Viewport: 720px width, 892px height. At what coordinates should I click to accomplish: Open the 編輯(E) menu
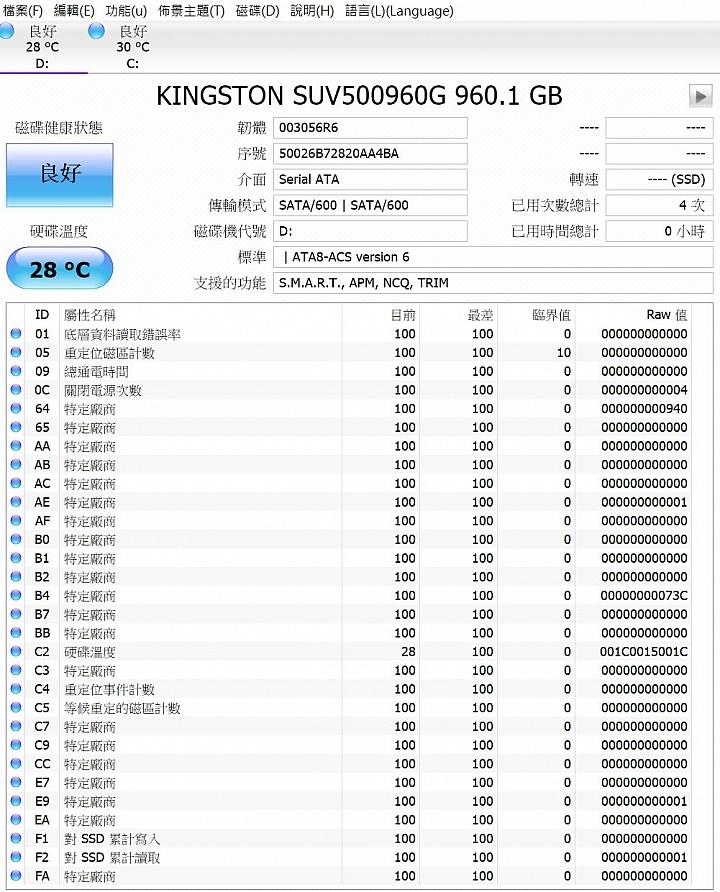tap(74, 10)
